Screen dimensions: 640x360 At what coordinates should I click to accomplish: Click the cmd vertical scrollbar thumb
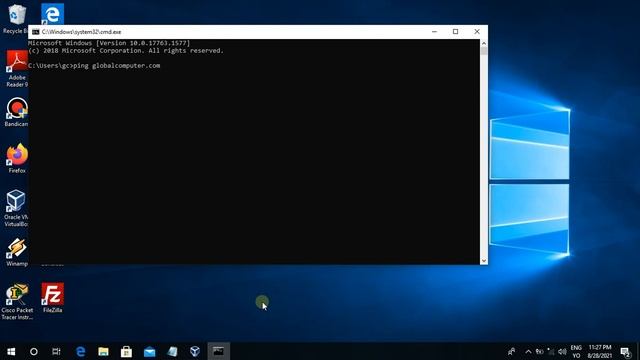pyautogui.click(x=484, y=51)
